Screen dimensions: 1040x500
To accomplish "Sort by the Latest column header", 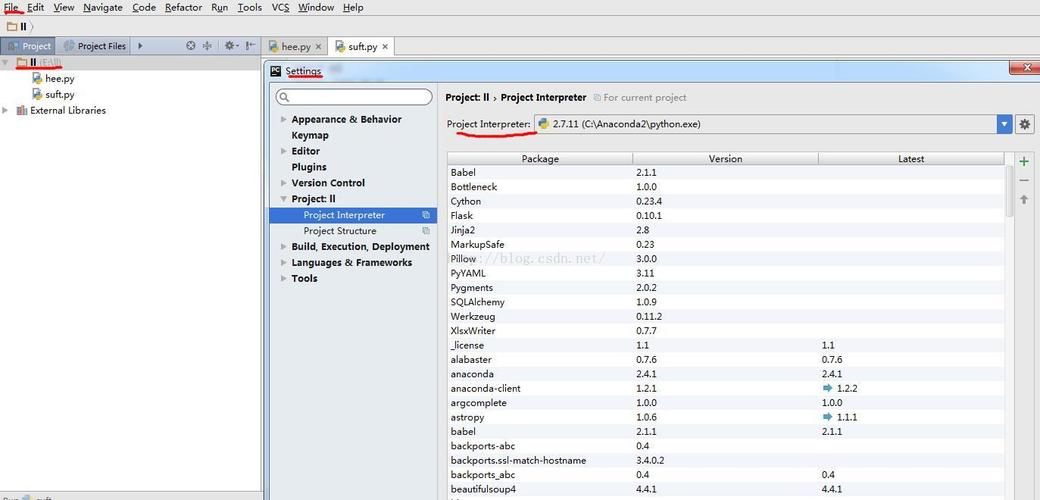I will (x=911, y=158).
